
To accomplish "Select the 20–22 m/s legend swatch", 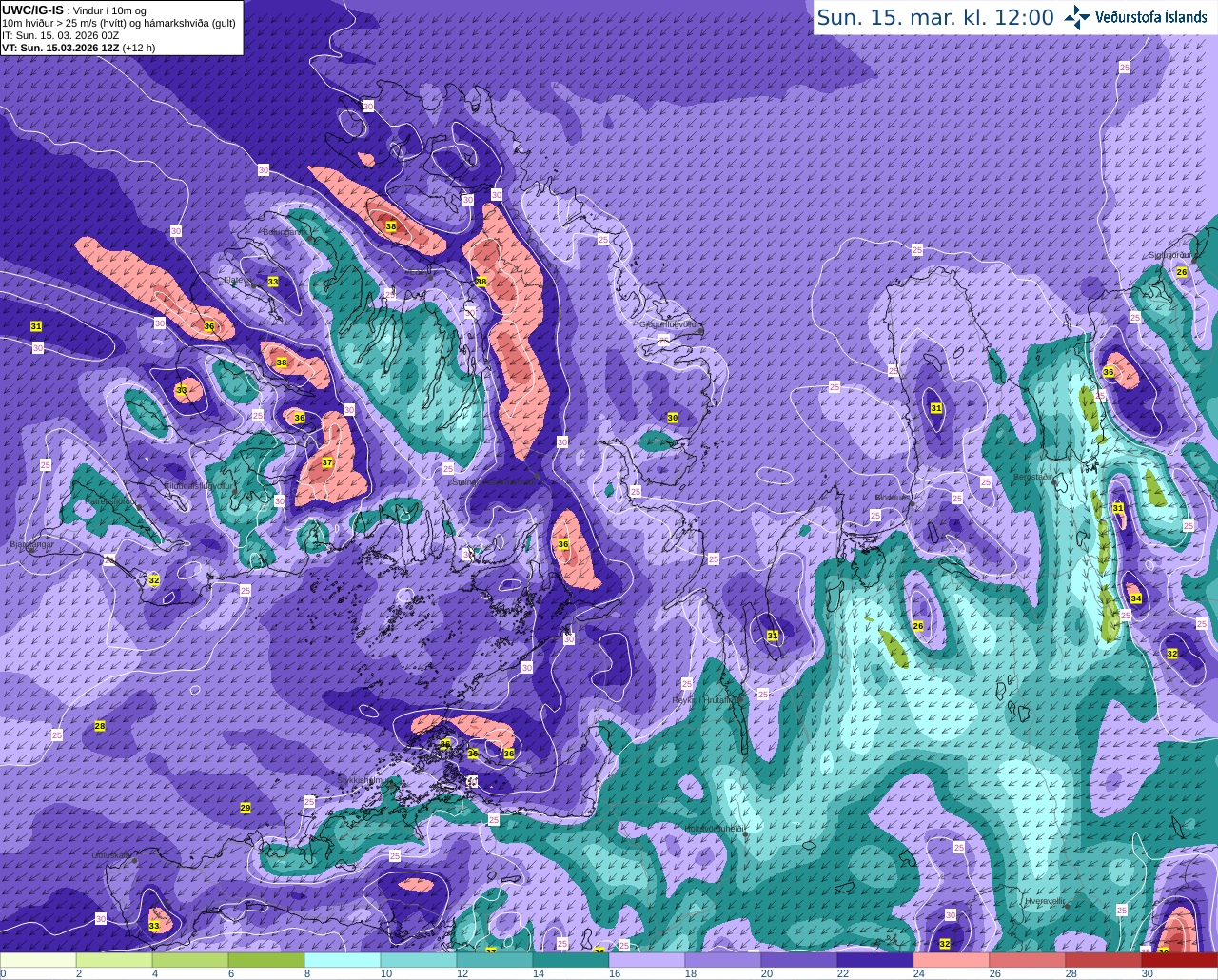I will point(799,960).
